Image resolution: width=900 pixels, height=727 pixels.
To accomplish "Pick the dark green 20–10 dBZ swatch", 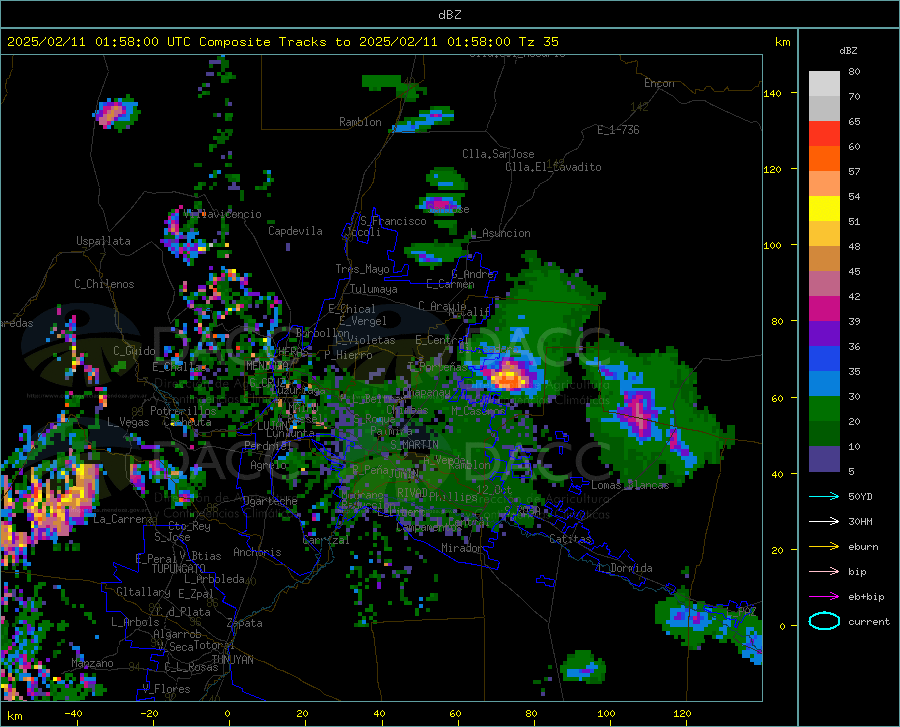I will click(824, 434).
